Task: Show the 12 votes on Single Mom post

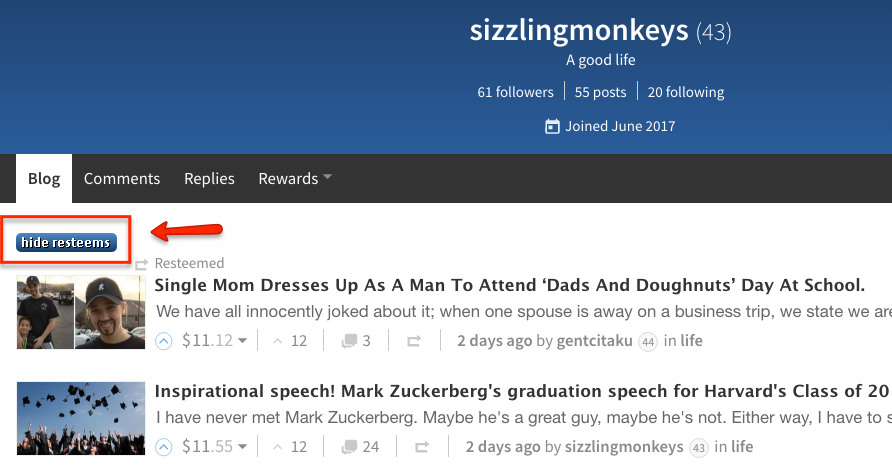Action: click(x=290, y=341)
